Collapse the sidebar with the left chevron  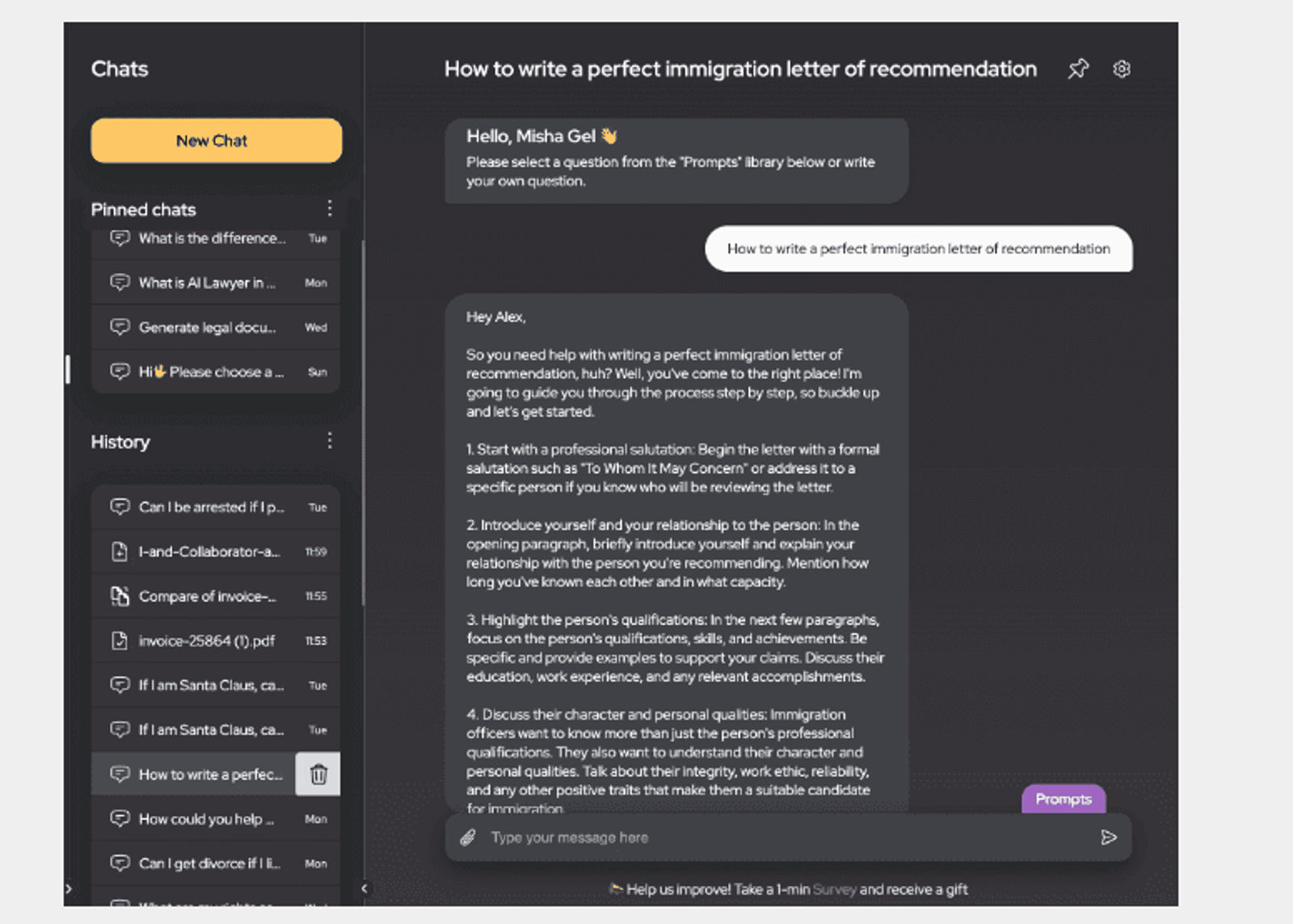pos(364,888)
